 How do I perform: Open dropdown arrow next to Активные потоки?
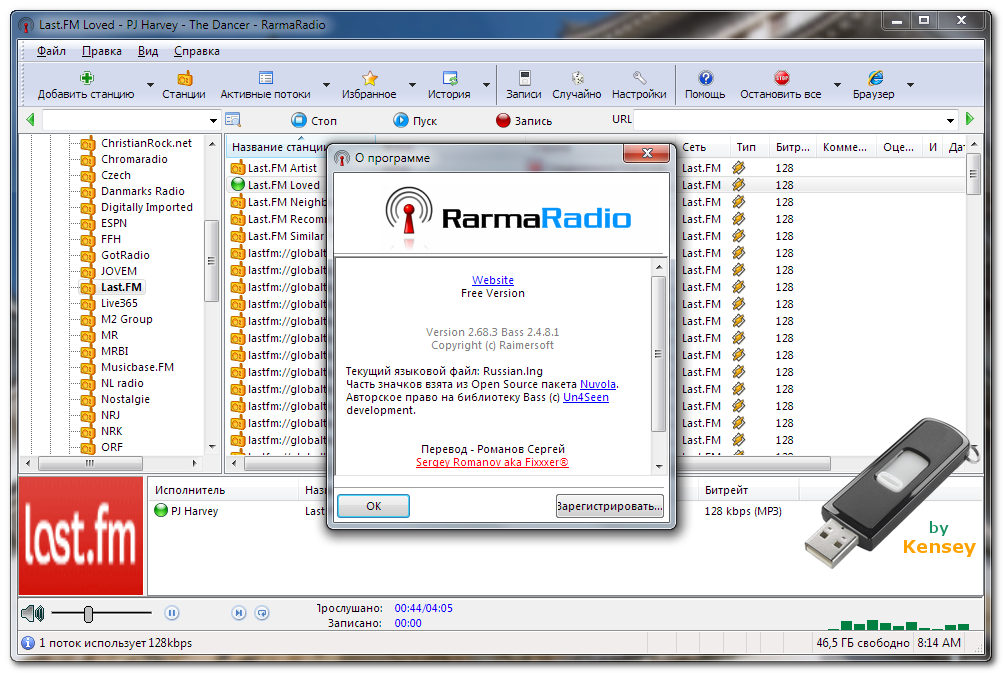[x=326, y=85]
